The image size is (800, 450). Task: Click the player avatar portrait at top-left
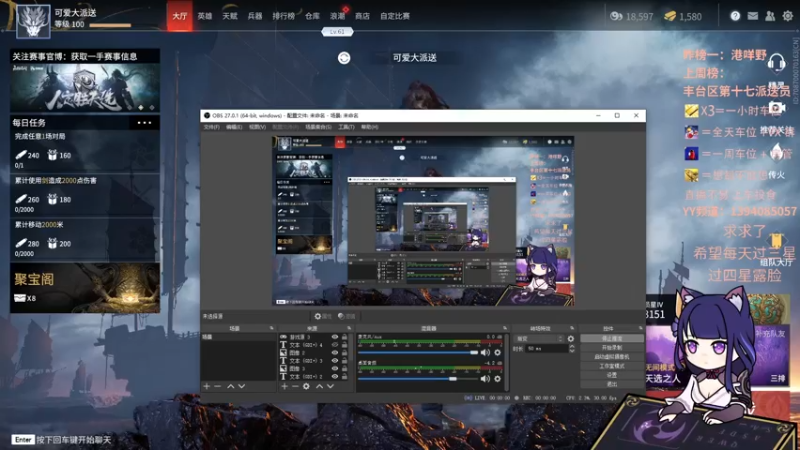click(x=33, y=21)
